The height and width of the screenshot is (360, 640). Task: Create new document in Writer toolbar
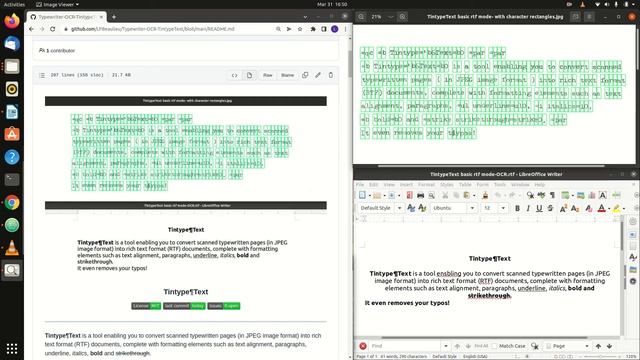click(362, 195)
